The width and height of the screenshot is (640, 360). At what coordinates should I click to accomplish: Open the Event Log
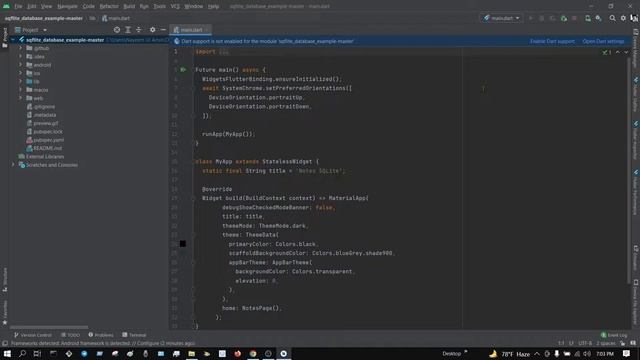[x=613, y=335]
